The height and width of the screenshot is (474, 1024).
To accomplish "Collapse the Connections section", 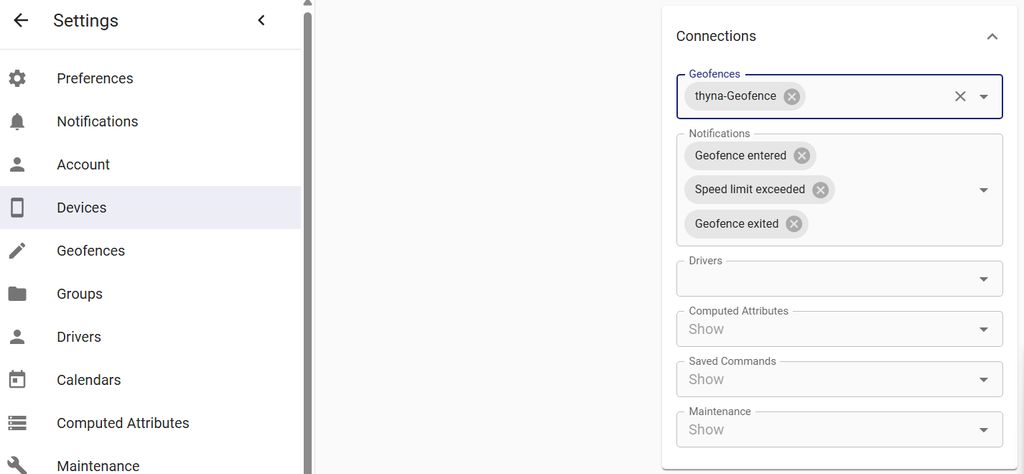I will [992, 37].
